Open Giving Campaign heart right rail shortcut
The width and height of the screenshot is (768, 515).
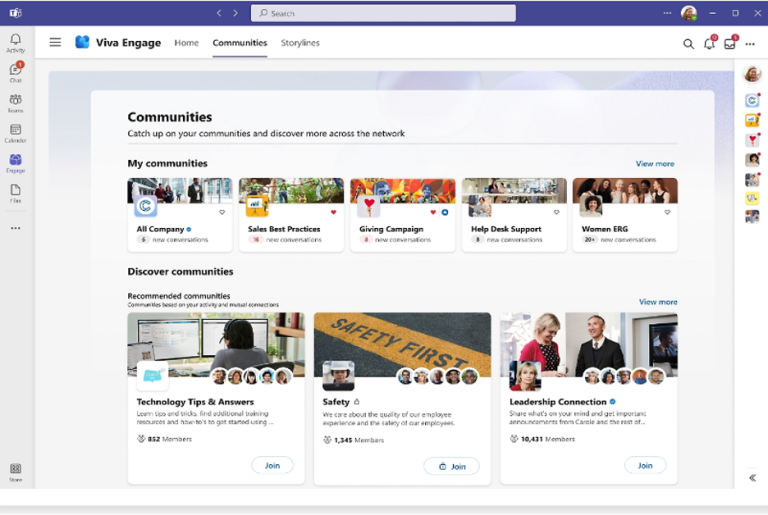[752, 140]
